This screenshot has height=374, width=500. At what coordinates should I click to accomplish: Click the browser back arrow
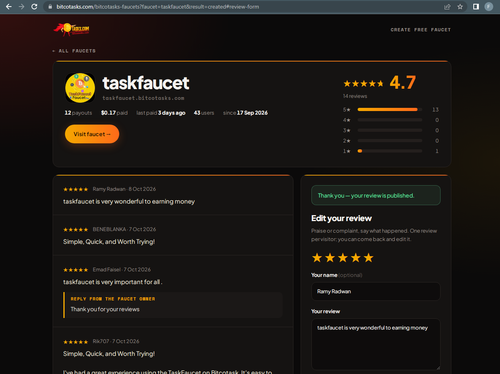point(9,7)
